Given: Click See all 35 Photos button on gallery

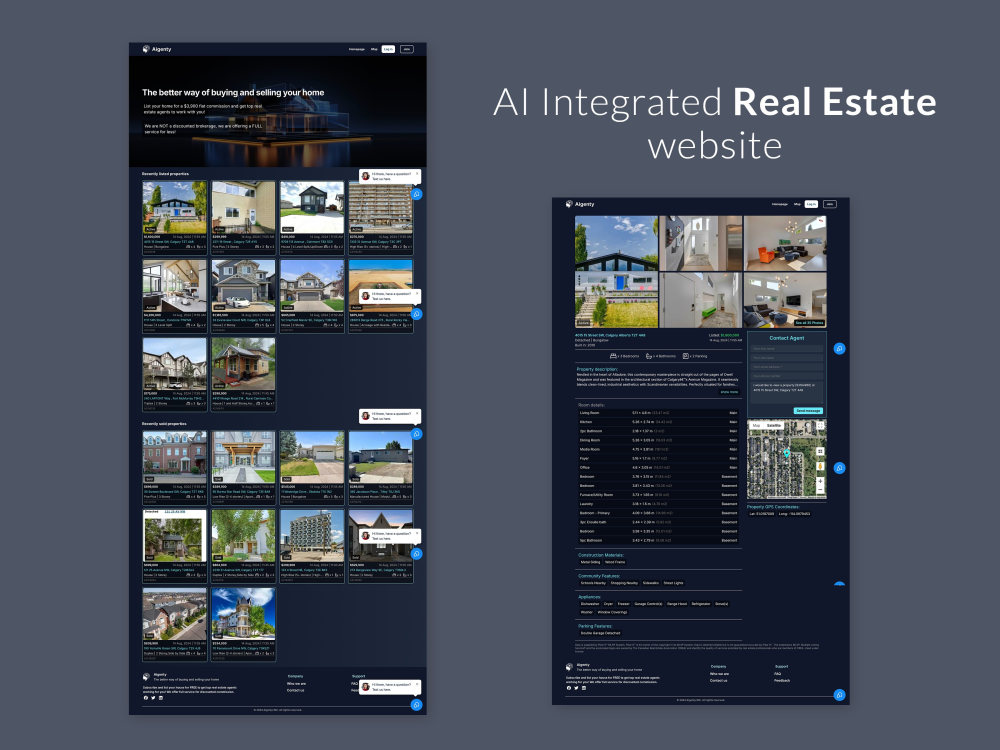Looking at the screenshot, I should (x=809, y=323).
